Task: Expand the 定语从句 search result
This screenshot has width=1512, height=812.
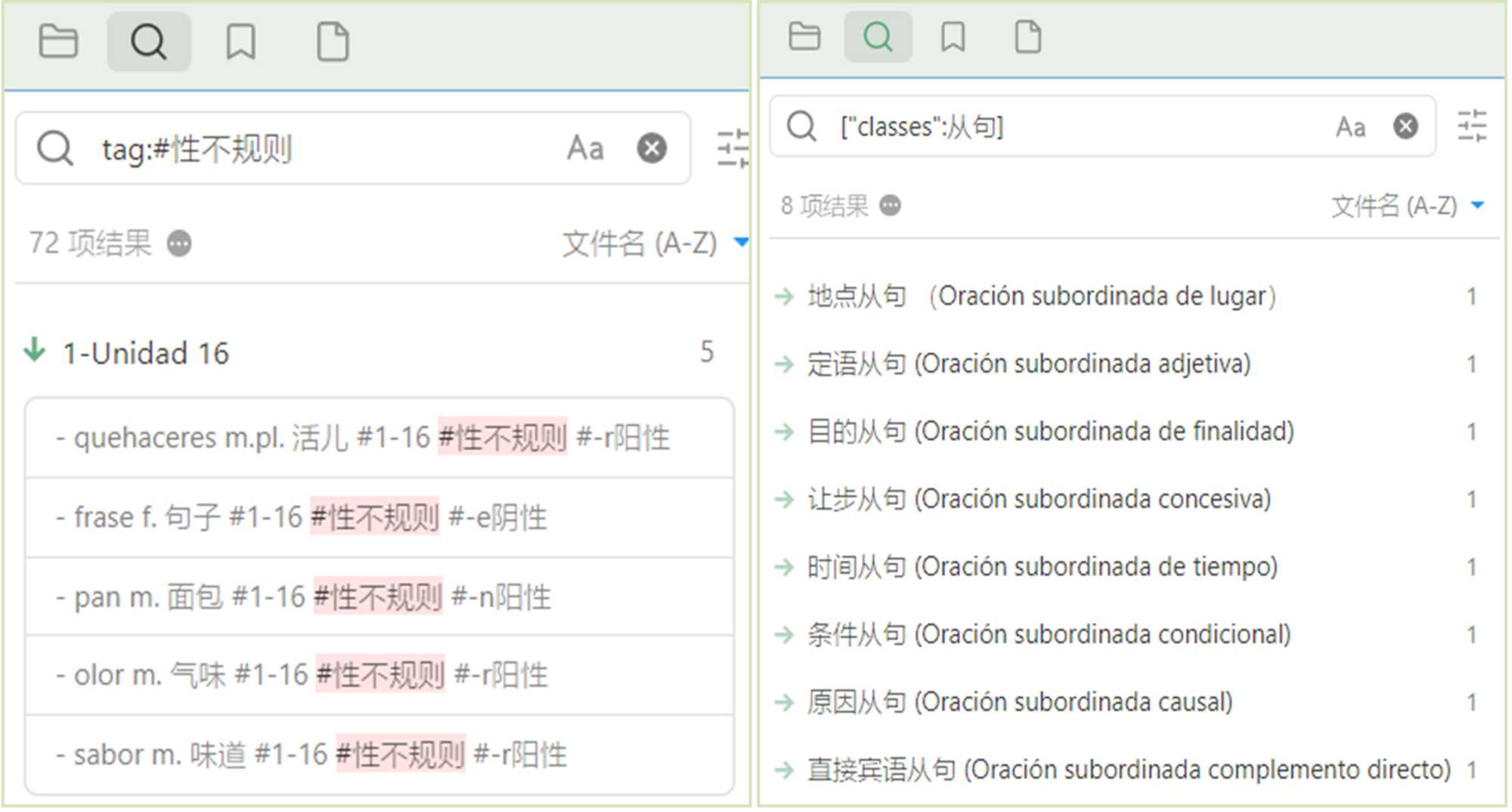Action: point(785,364)
